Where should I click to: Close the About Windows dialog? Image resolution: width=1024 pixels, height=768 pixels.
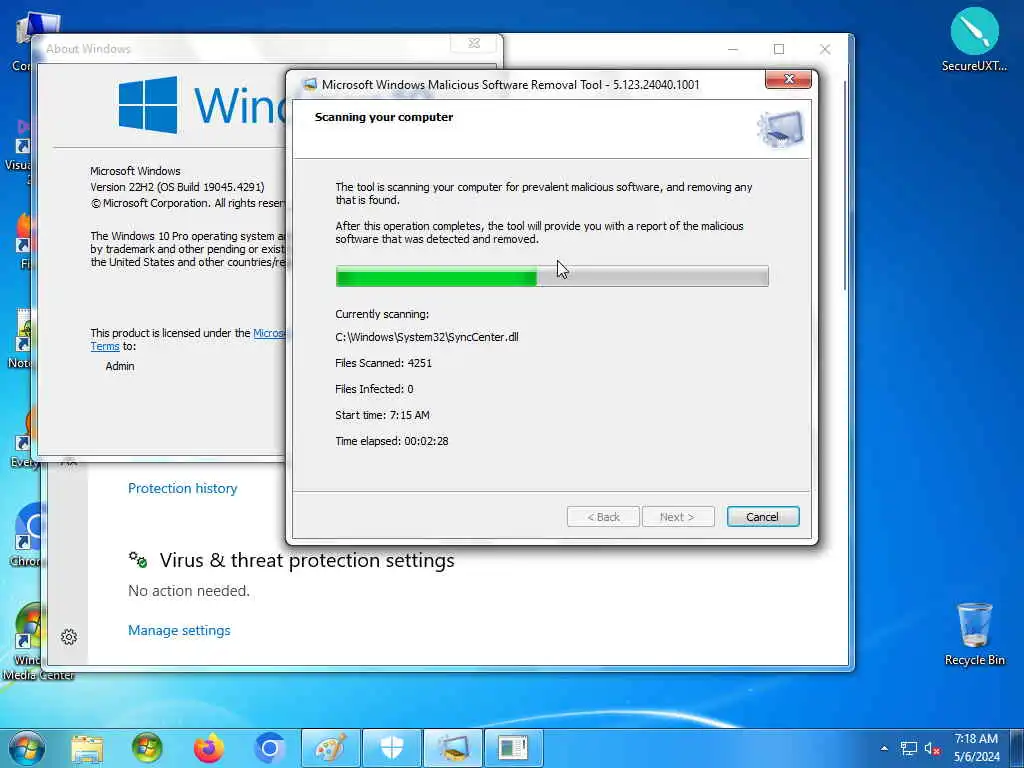[x=474, y=43]
